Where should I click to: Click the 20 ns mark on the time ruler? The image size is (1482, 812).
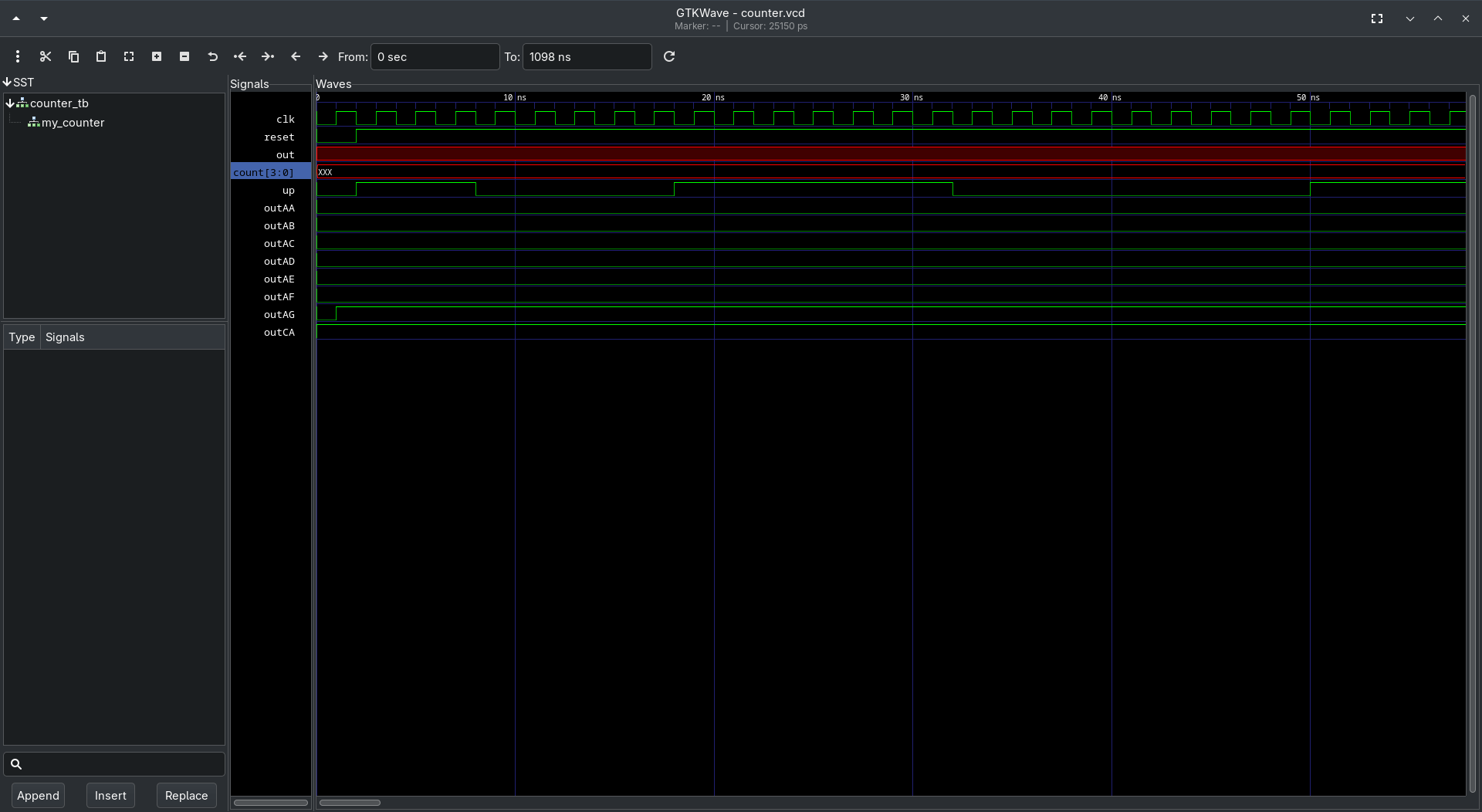point(713,97)
